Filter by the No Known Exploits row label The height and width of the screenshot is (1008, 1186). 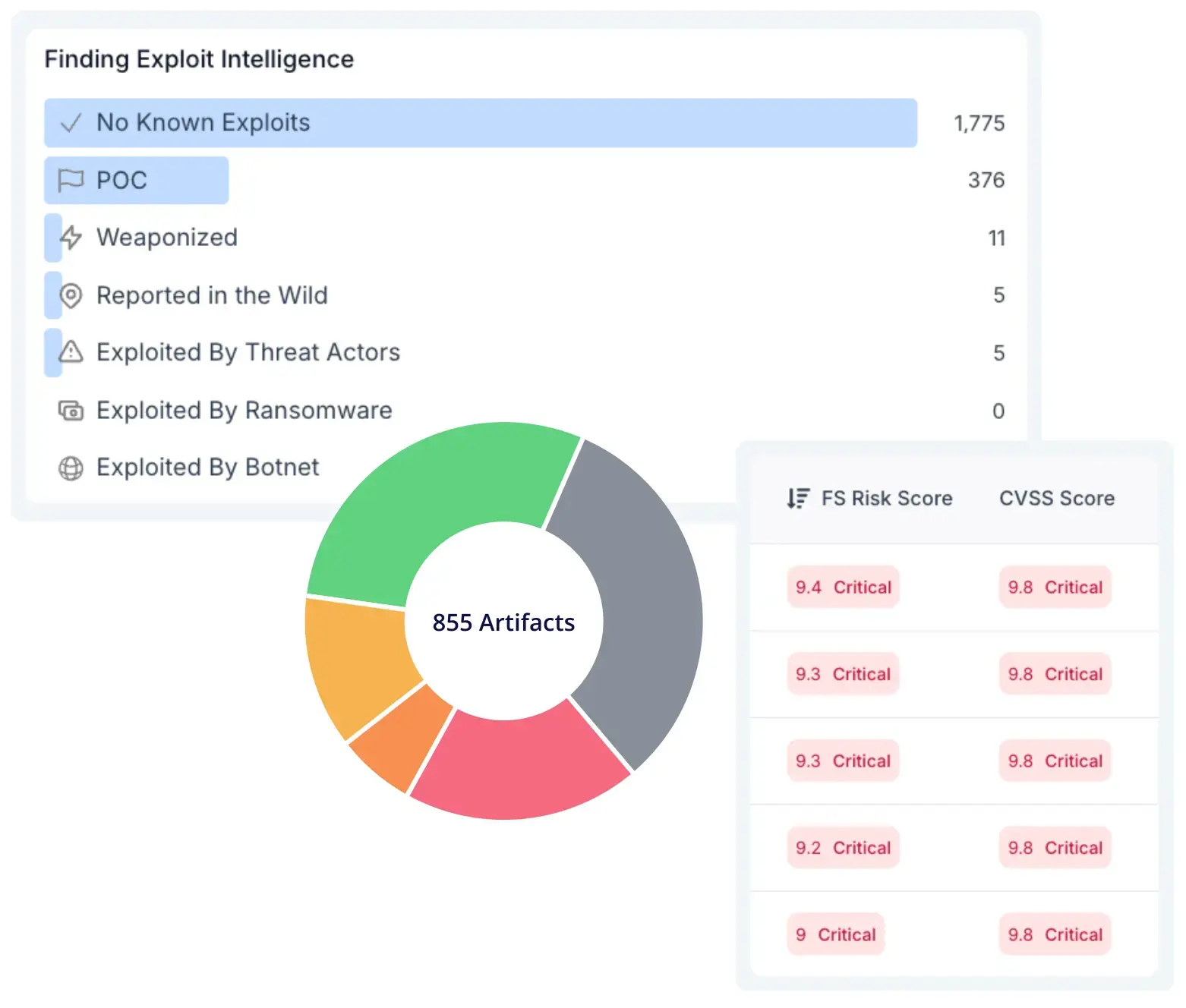[x=203, y=123]
